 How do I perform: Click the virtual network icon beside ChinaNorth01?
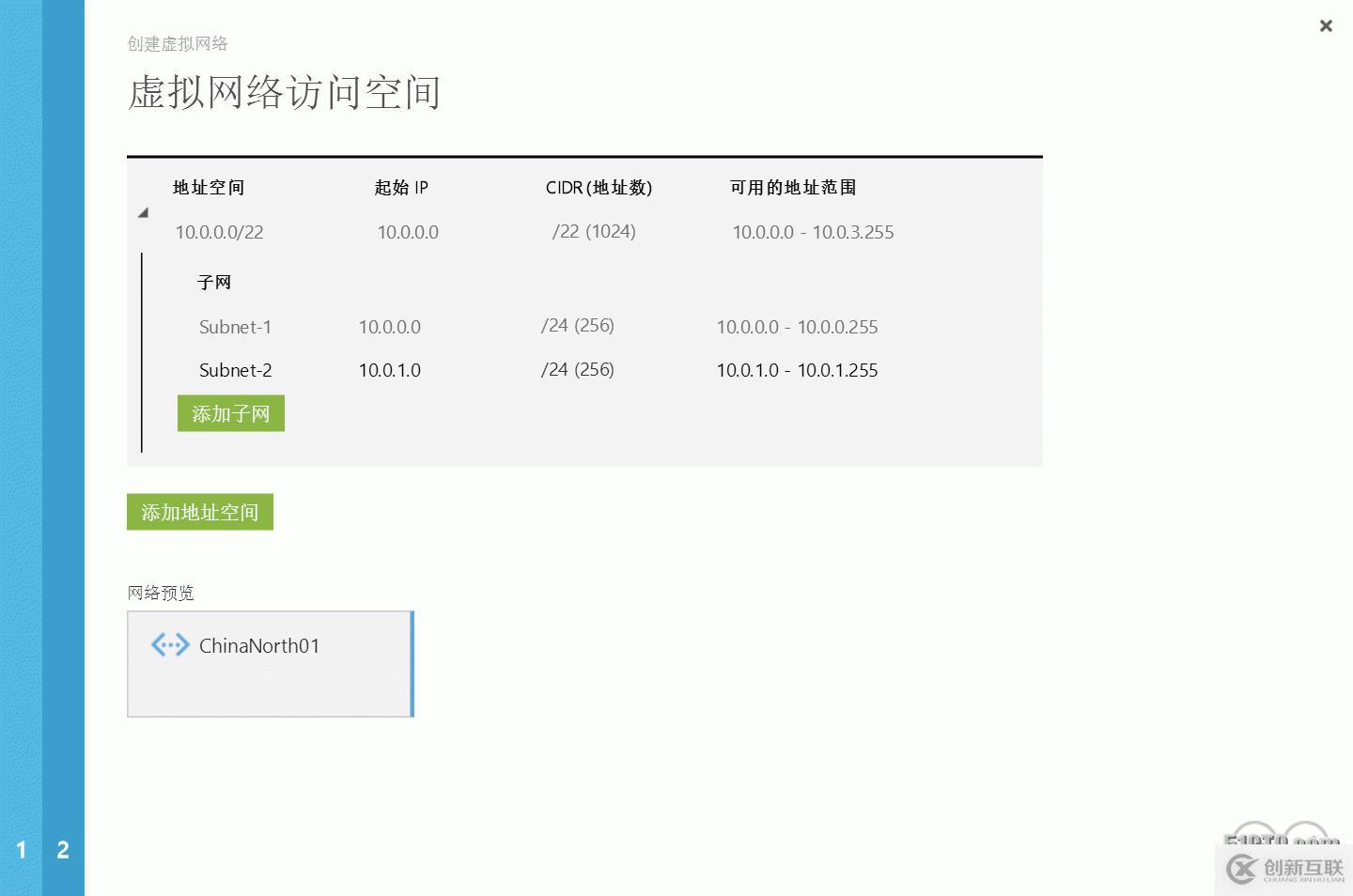click(170, 645)
